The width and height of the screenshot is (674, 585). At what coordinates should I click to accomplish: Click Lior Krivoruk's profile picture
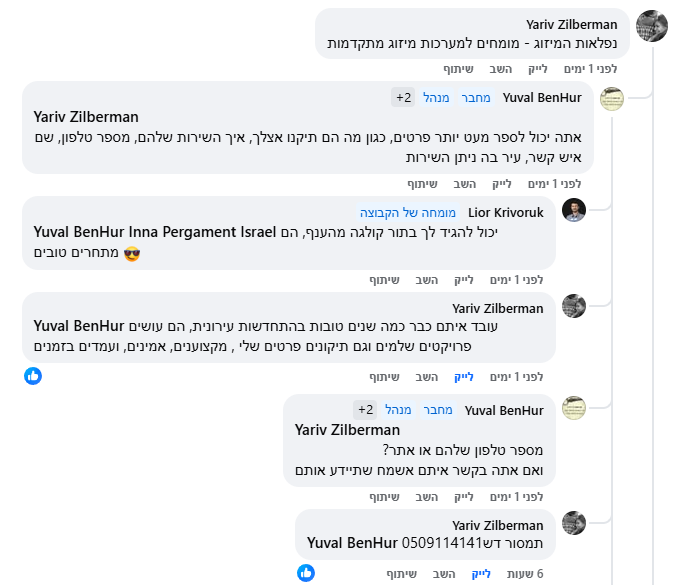click(x=574, y=210)
